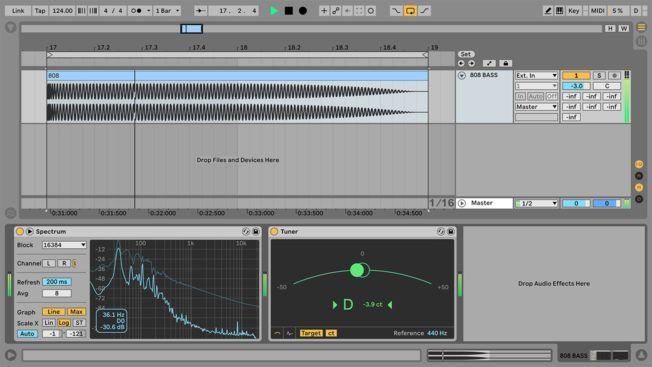Toggle Draw Mode pencil icon
Screen dimensions: 652x367
548,11
